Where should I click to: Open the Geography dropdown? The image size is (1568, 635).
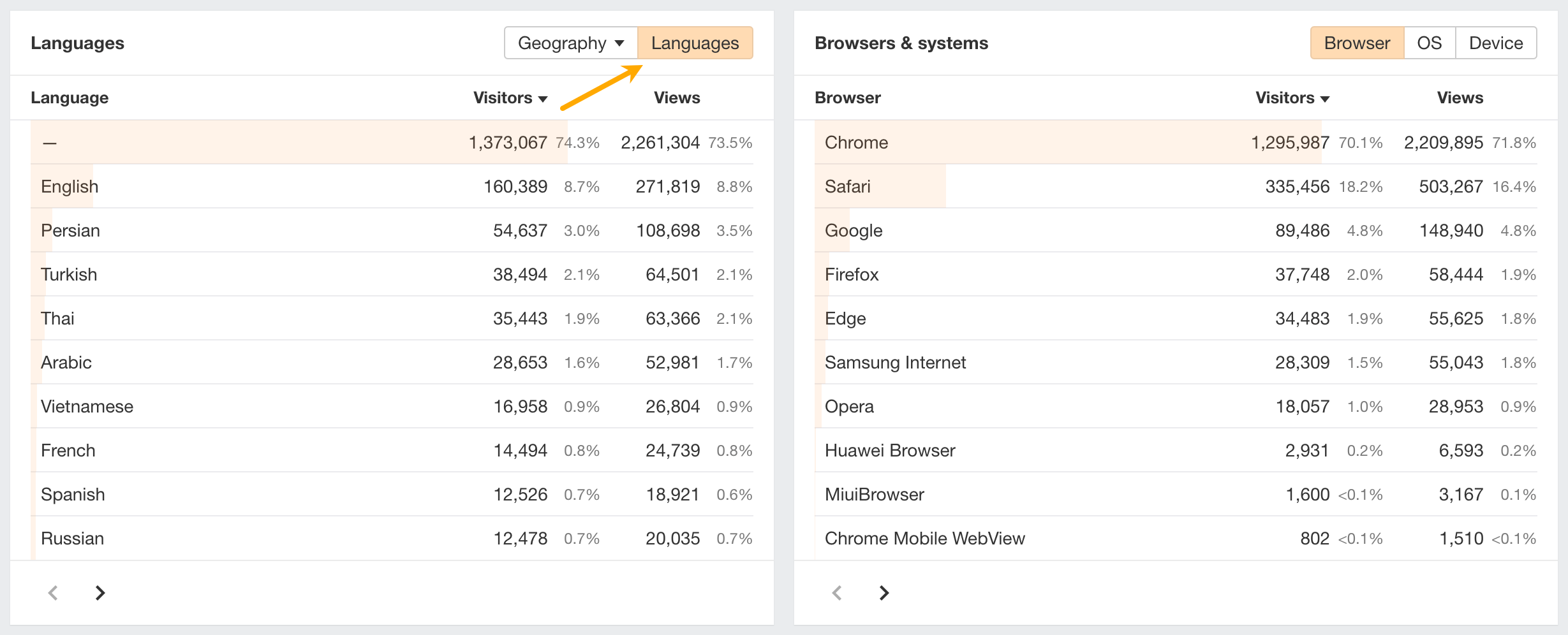click(x=571, y=43)
